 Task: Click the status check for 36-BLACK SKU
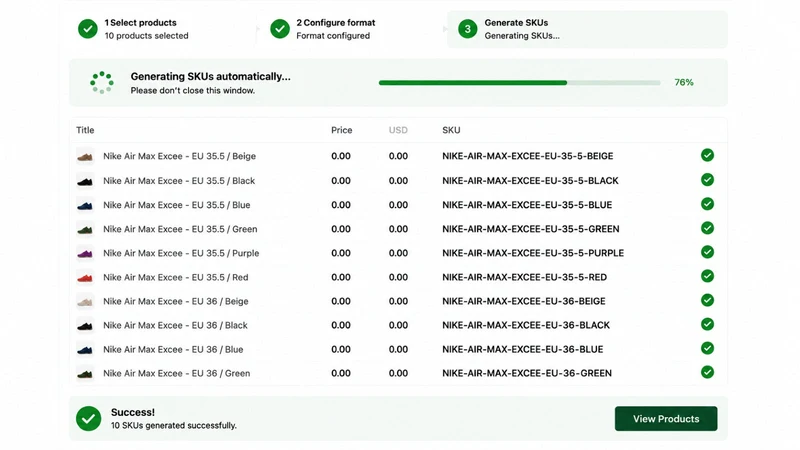707,324
